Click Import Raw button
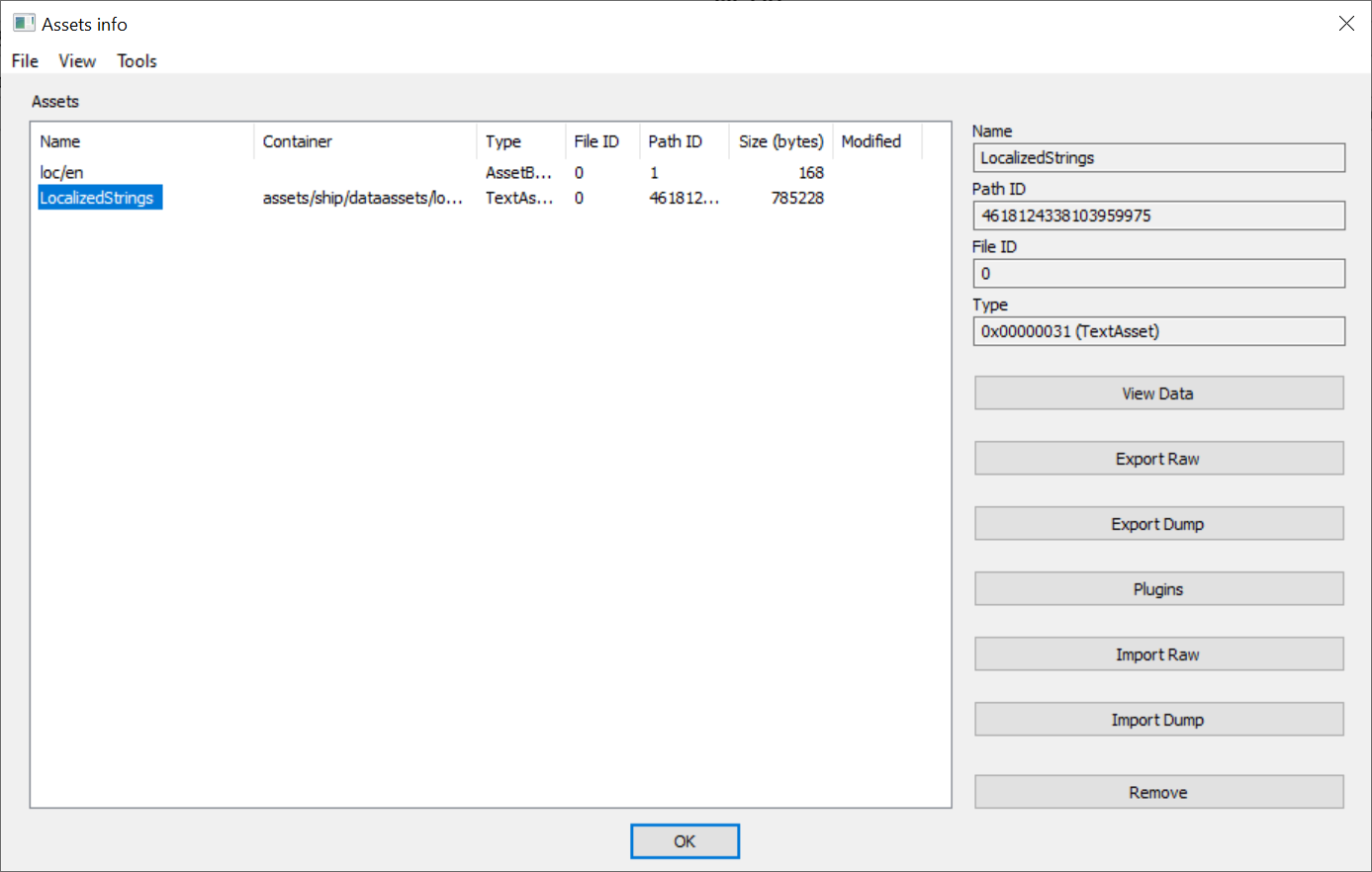 [1158, 654]
